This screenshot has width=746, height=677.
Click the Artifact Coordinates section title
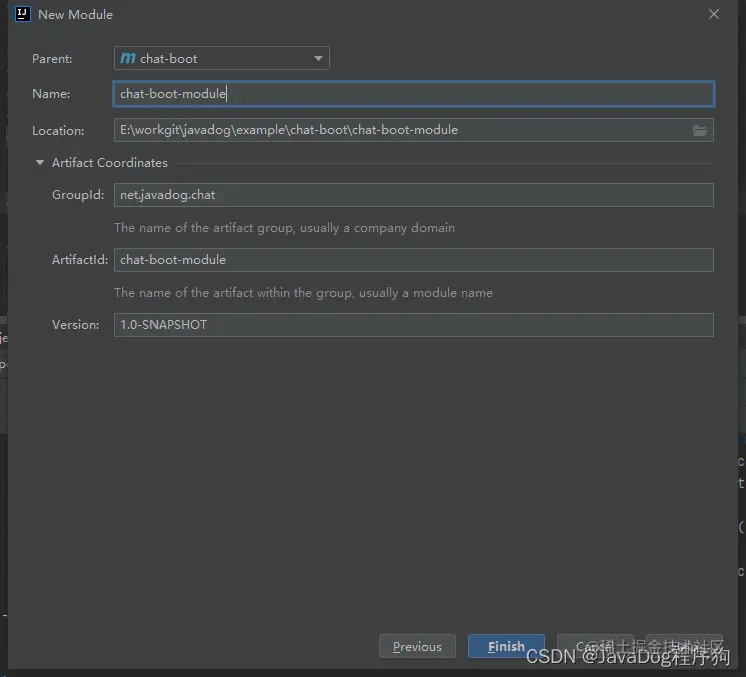110,163
